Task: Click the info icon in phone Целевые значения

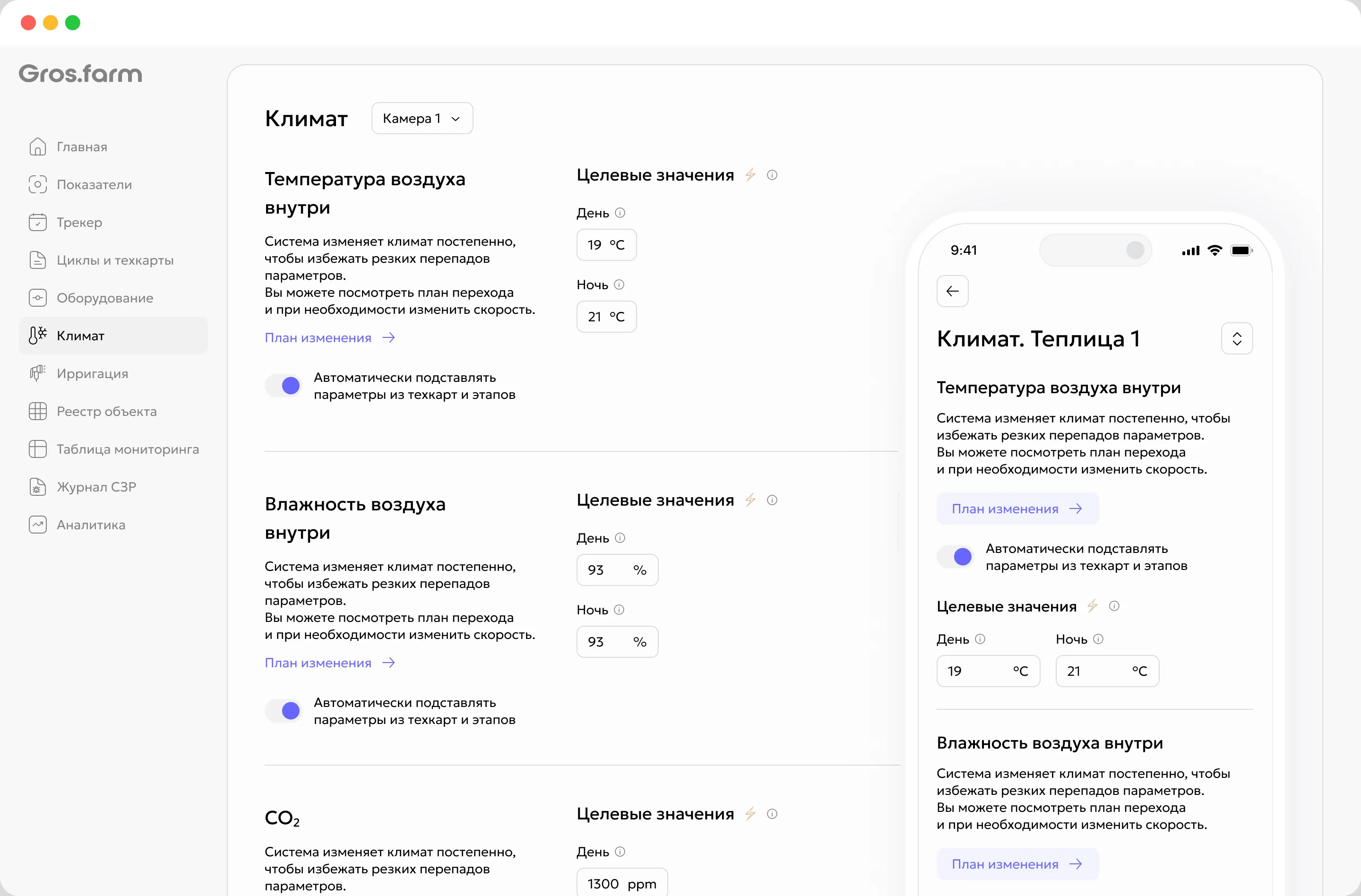Action: click(1114, 606)
